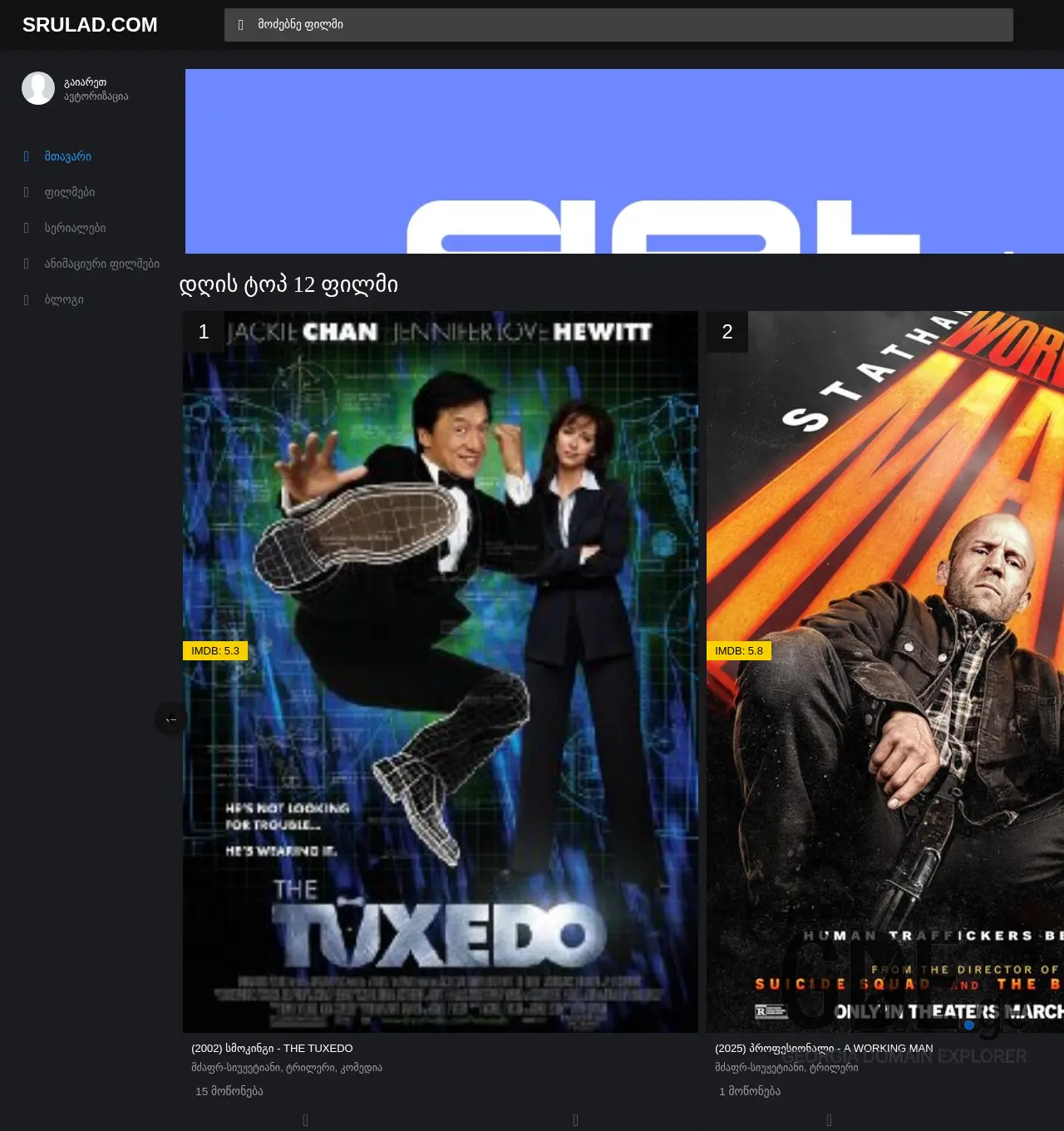This screenshot has height=1131, width=1064.
Task: Click the likes icon beside 1 მოწონება
Action: tap(712, 1091)
